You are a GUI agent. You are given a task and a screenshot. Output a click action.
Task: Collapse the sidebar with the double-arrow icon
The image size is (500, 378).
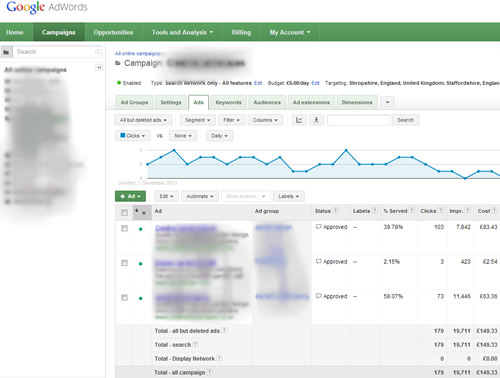click(x=99, y=68)
